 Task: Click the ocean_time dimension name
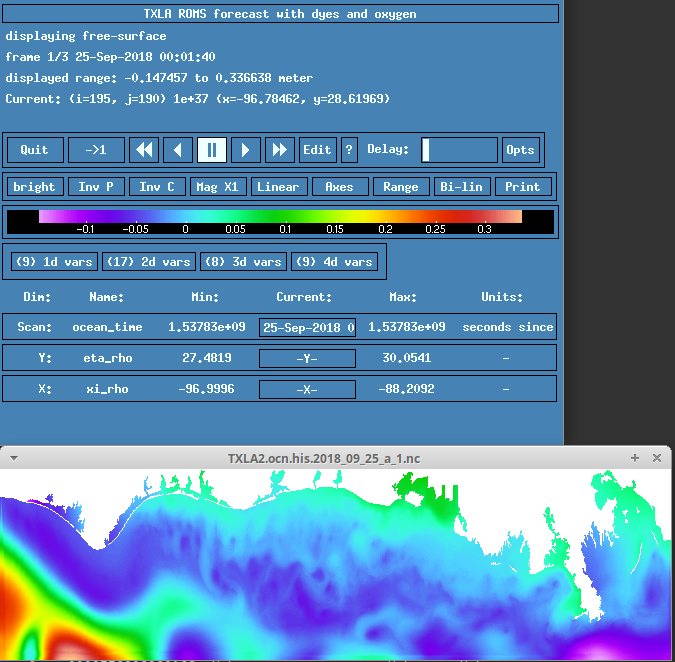click(x=107, y=328)
